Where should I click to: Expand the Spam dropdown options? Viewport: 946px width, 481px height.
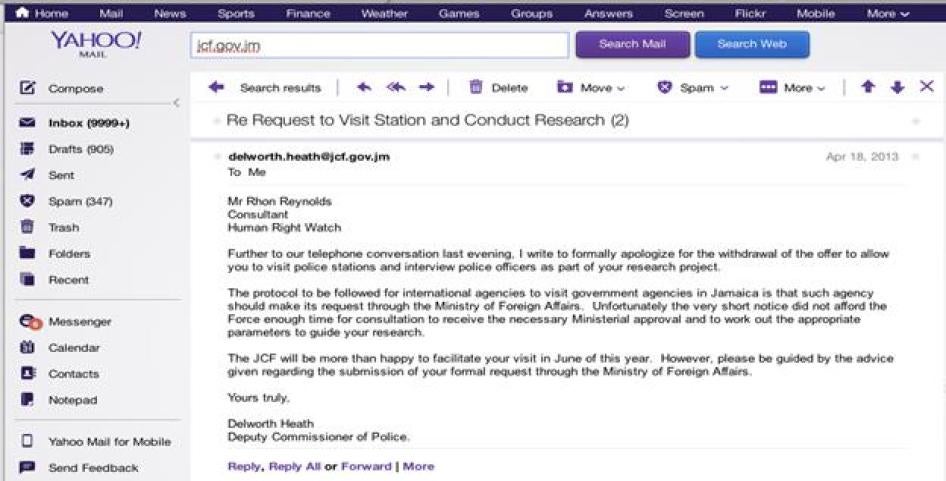[x=693, y=88]
